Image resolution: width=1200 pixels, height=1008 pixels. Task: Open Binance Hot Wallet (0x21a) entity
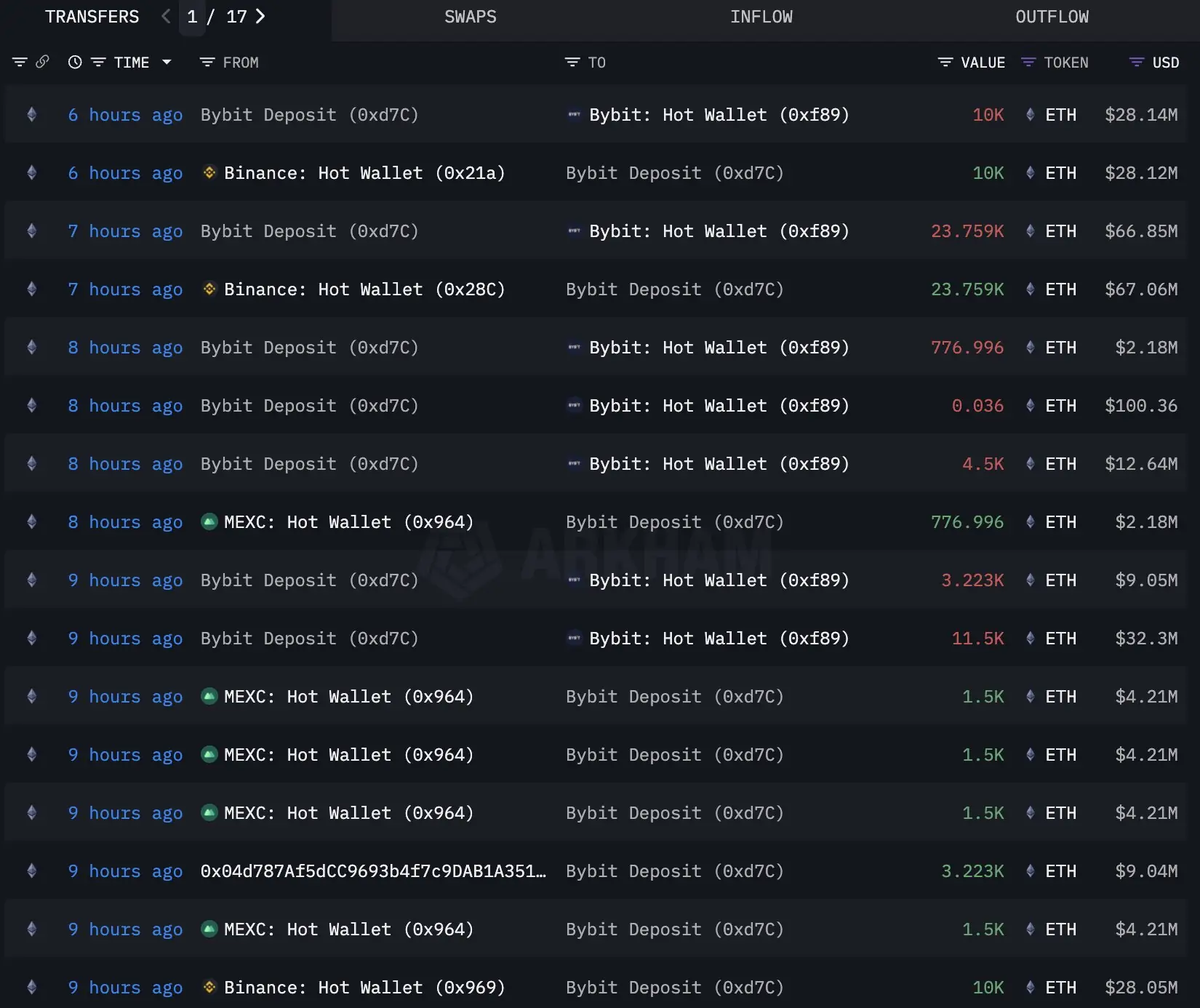[x=364, y=173]
